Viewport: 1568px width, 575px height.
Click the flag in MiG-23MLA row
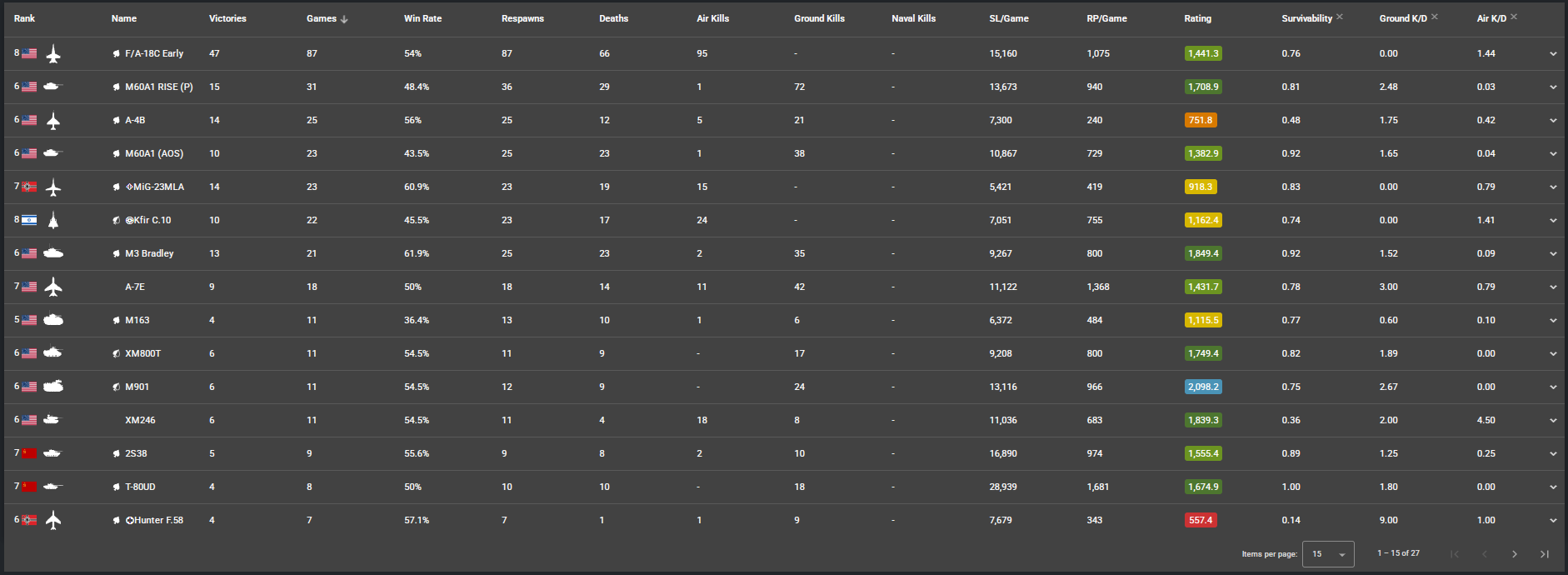[29, 187]
